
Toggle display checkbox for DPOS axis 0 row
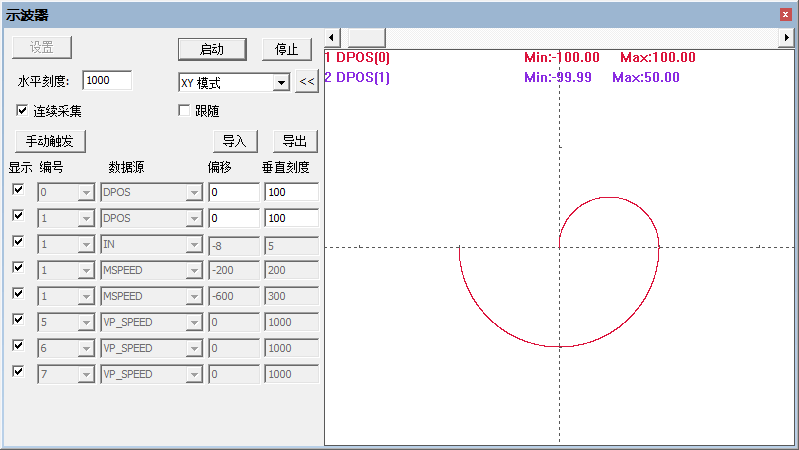pyautogui.click(x=18, y=190)
